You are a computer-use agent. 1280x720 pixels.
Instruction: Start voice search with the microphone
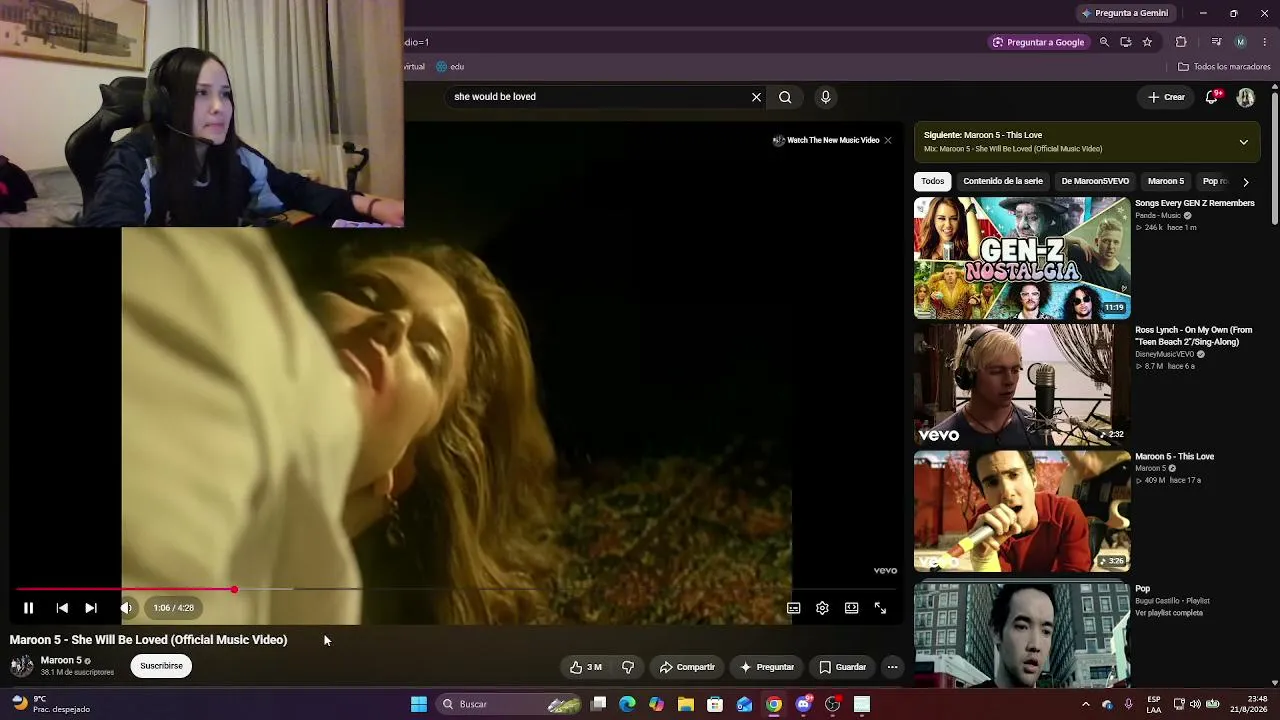(x=825, y=97)
